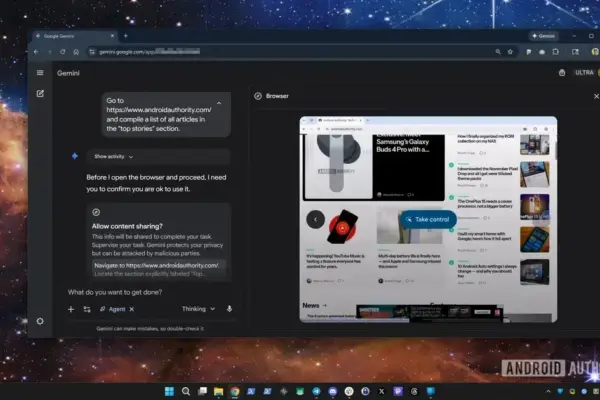Screen dimensions: 600x400
Task: Click the Chrome icon in the taskbar
Action: 235,391
